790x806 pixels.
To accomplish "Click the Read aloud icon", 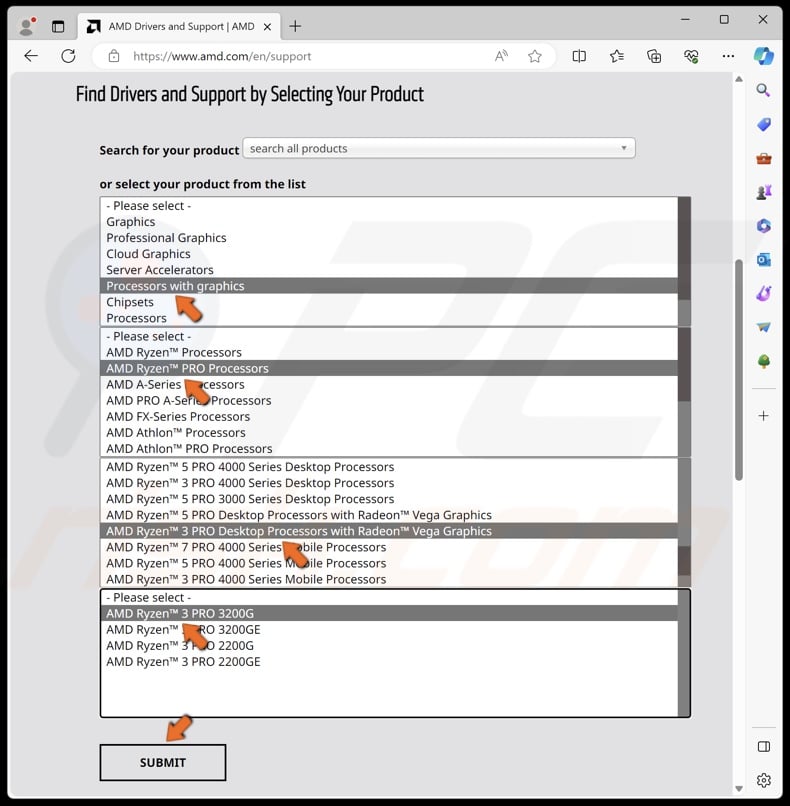I will coord(501,56).
